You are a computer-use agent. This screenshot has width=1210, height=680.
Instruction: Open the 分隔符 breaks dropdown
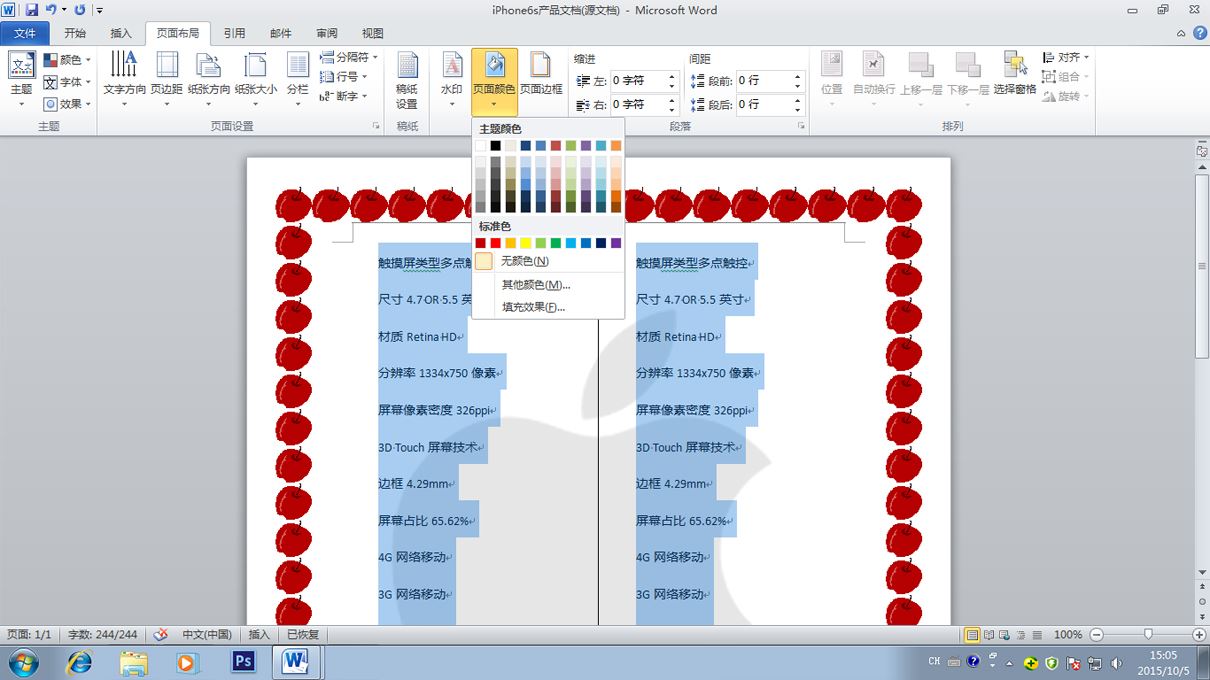tap(349, 57)
